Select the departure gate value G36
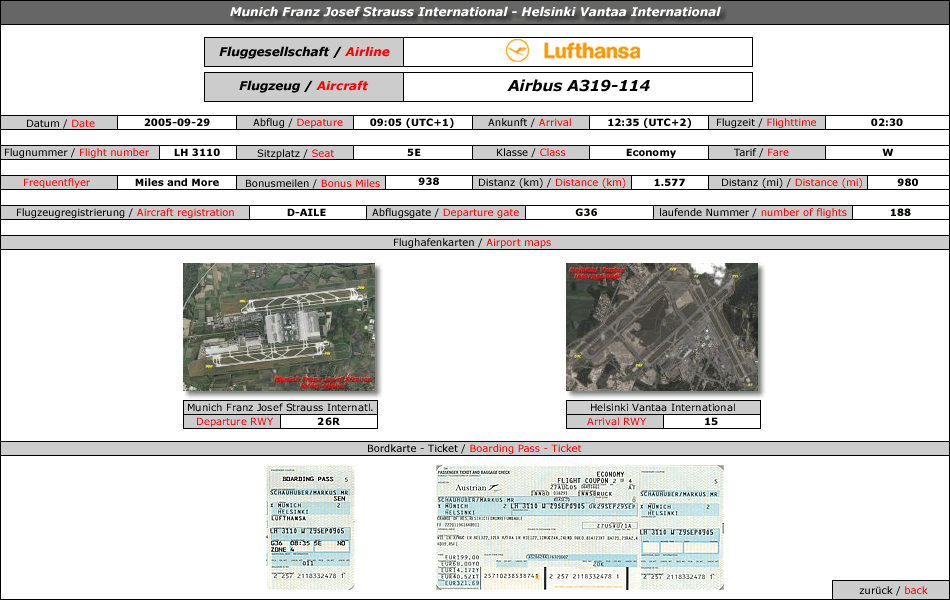This screenshot has height=600, width=950. click(x=586, y=213)
